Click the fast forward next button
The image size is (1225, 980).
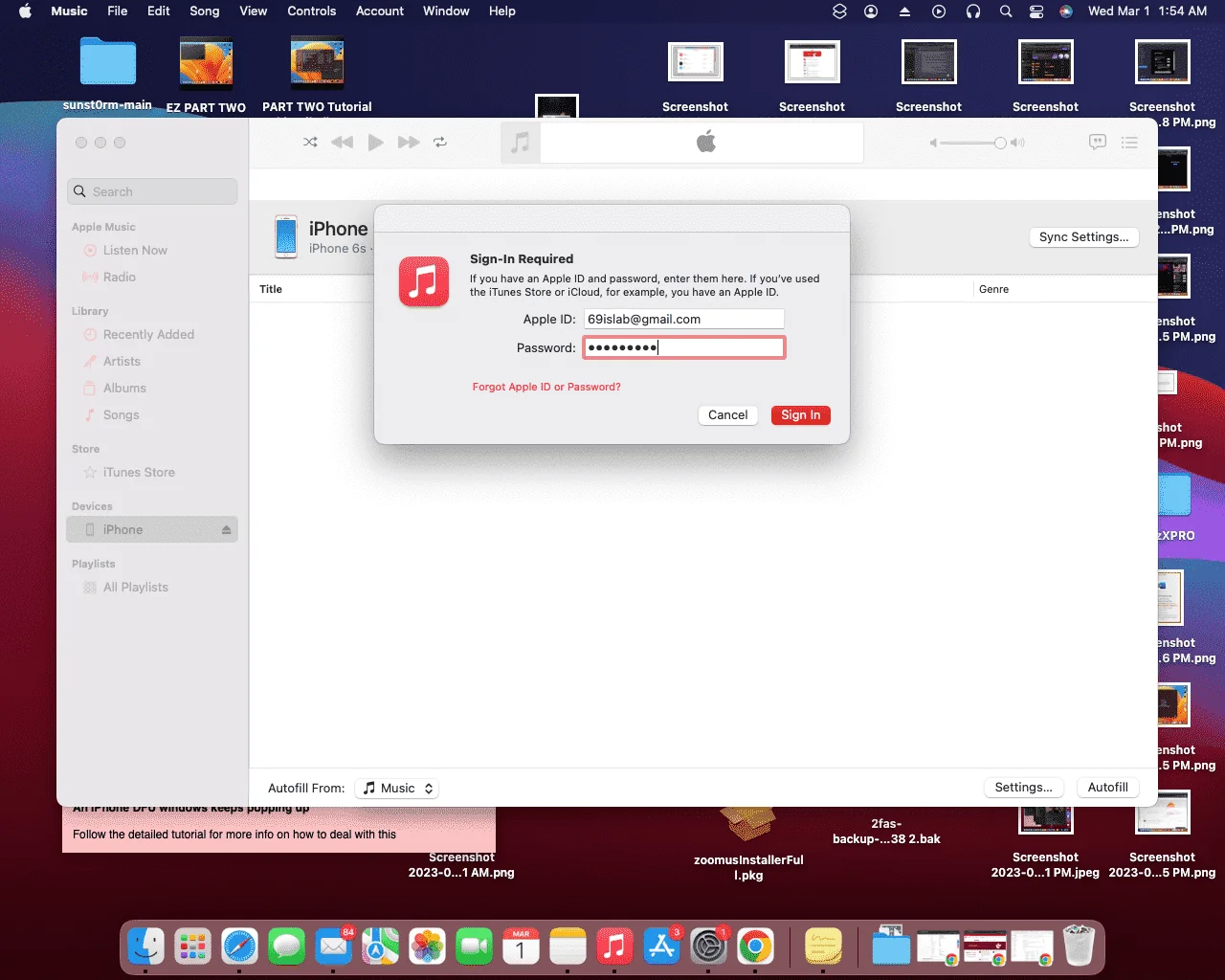409,142
